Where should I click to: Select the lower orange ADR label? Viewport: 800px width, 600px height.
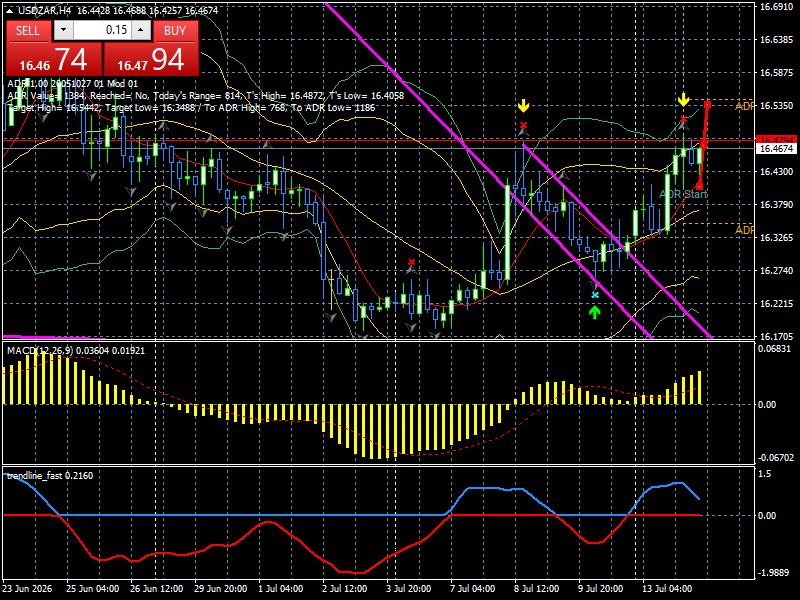click(x=744, y=231)
